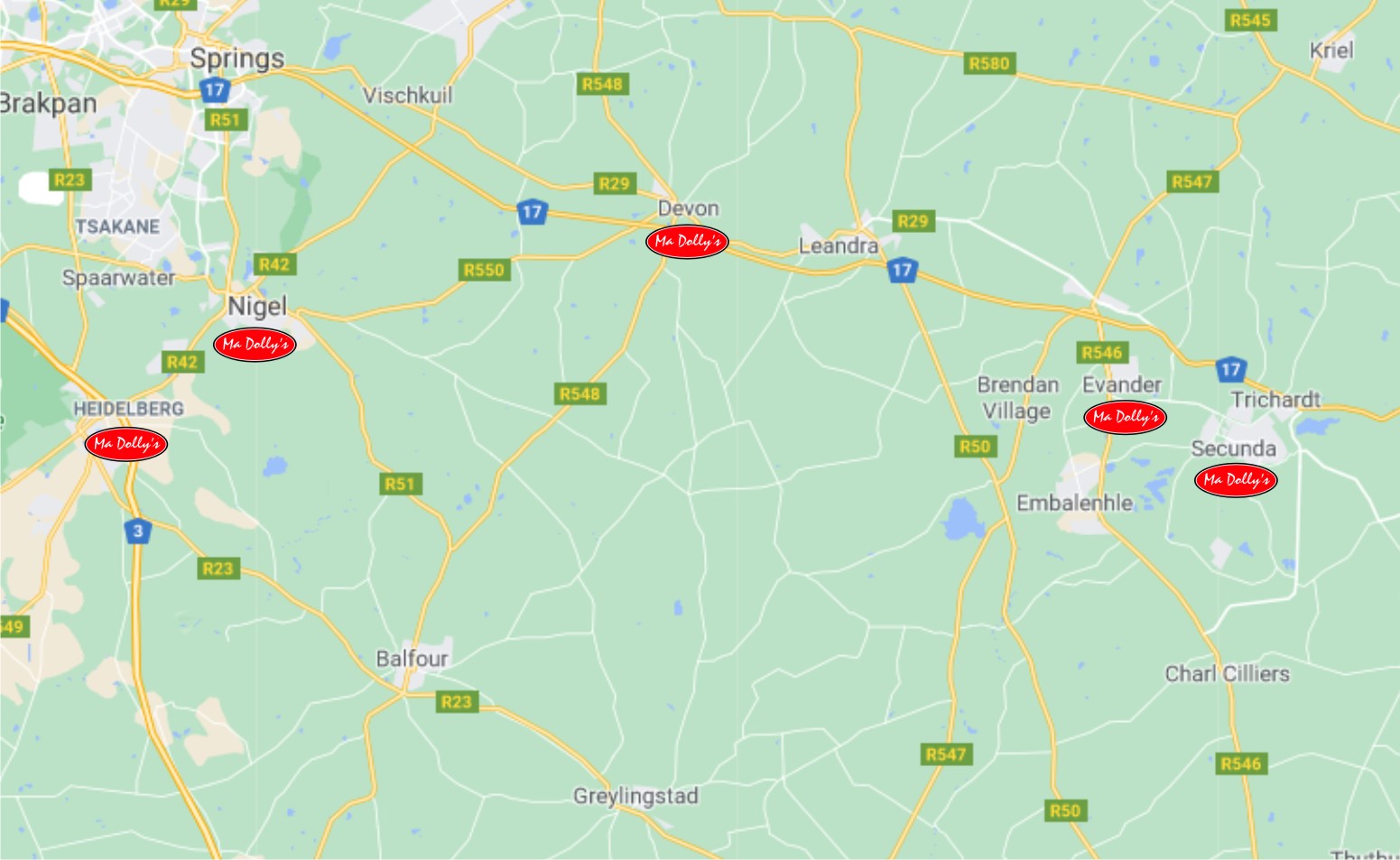Click the Ma Dolly's marker at Evander
This screenshot has height=860, width=1400.
click(x=1125, y=417)
